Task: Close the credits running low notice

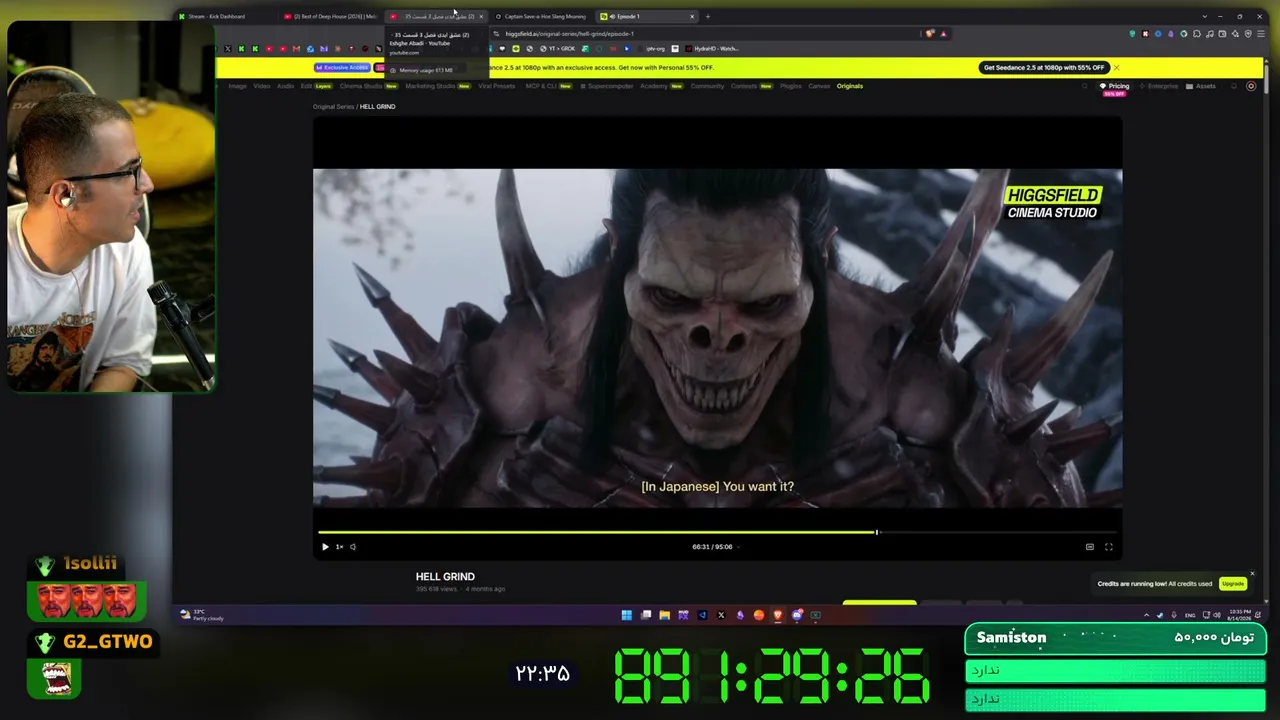Action: point(1252,574)
